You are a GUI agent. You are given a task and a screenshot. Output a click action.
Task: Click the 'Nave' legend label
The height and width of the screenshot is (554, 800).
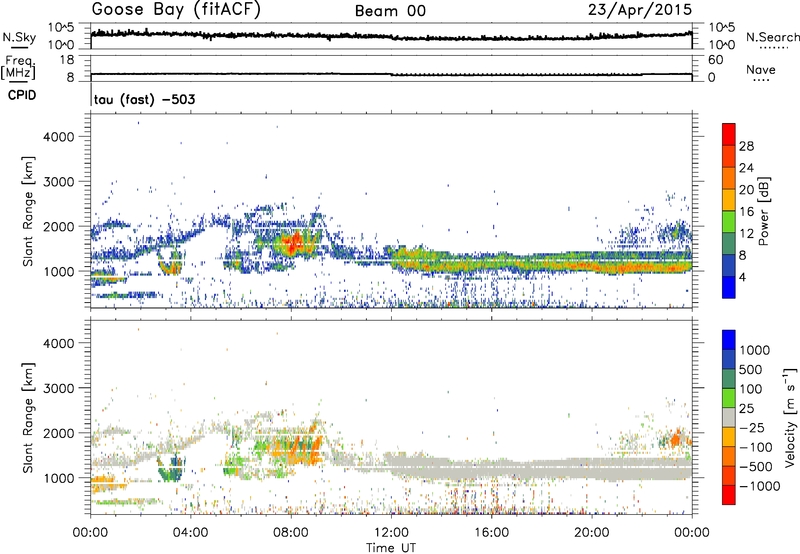[761, 70]
